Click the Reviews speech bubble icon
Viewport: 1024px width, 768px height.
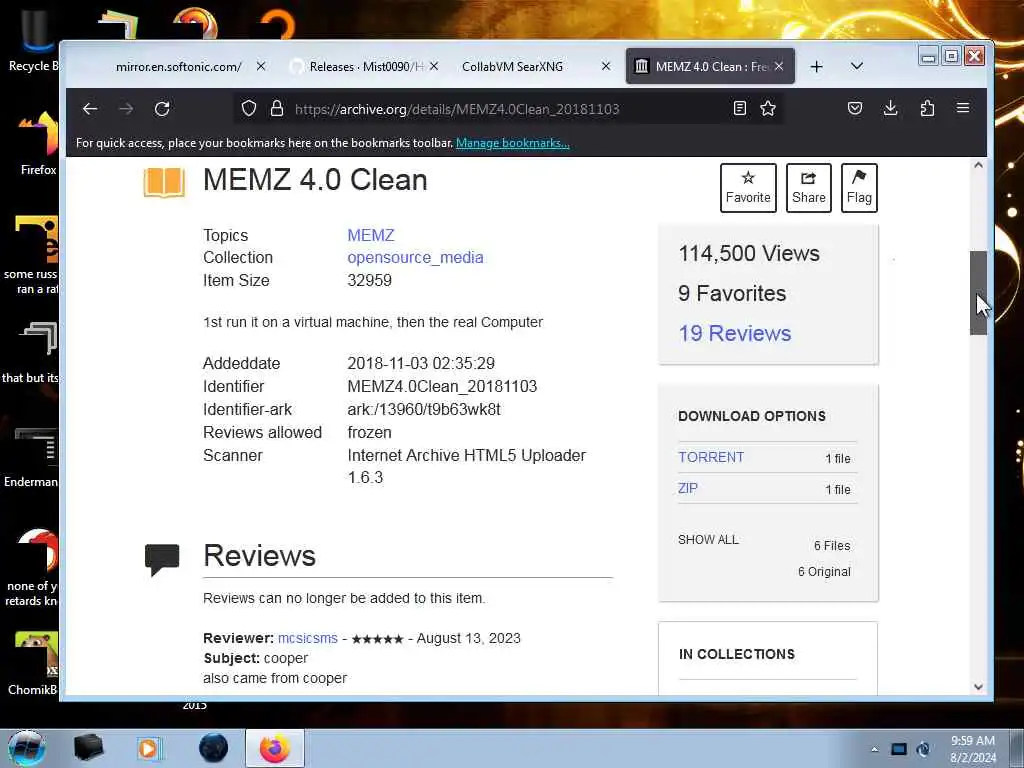click(x=162, y=560)
